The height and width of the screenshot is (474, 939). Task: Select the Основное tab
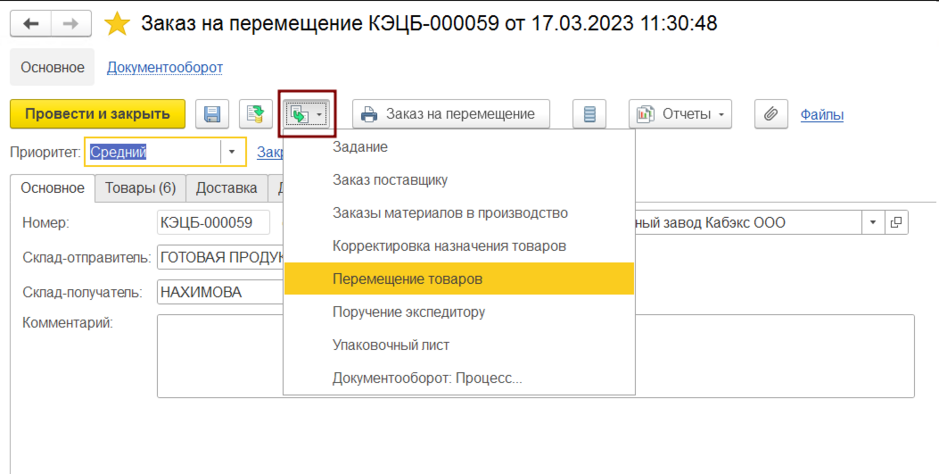[53, 188]
